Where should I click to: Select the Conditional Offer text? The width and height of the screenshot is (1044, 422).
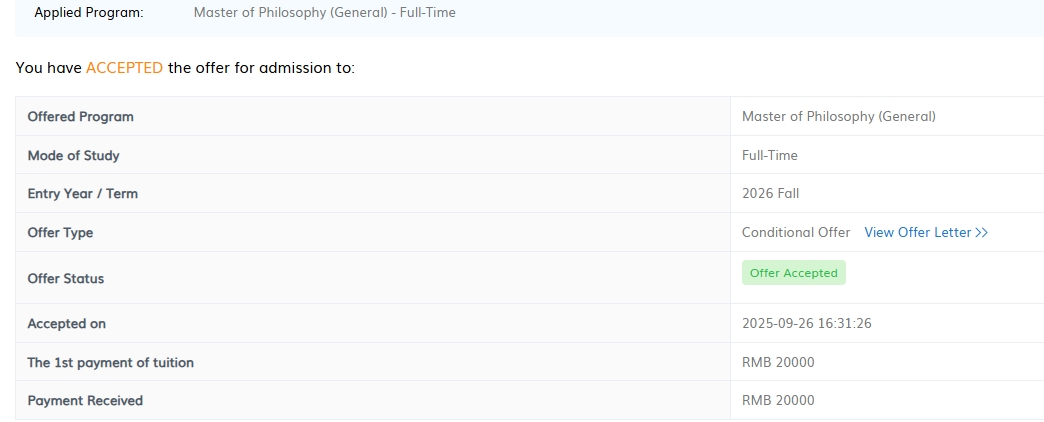(796, 232)
